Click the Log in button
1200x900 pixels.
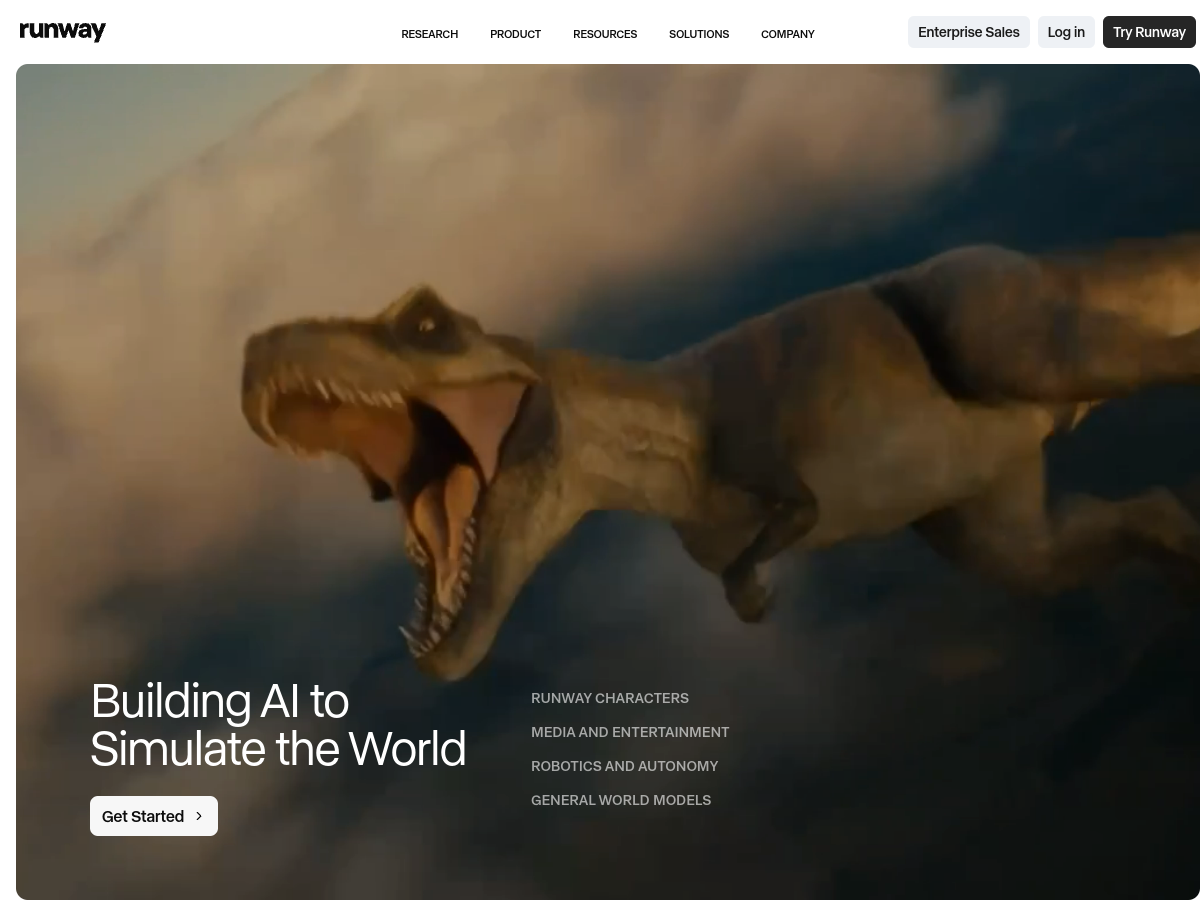tap(1066, 31)
